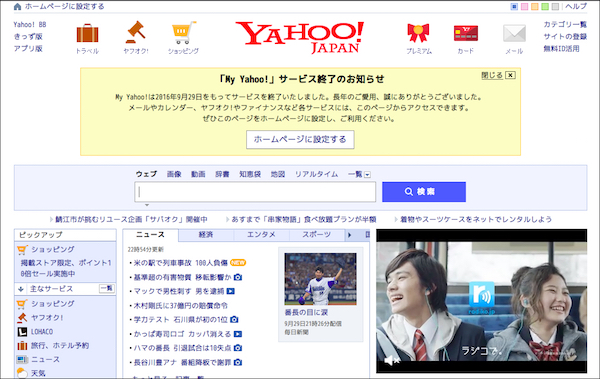Select the 動画 search tab
The image size is (600, 379).
point(198,174)
